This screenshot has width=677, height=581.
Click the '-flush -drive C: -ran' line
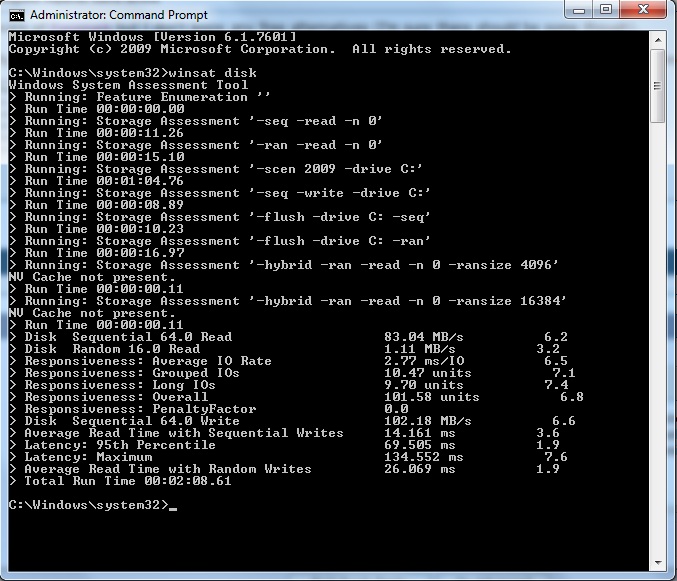[219, 241]
